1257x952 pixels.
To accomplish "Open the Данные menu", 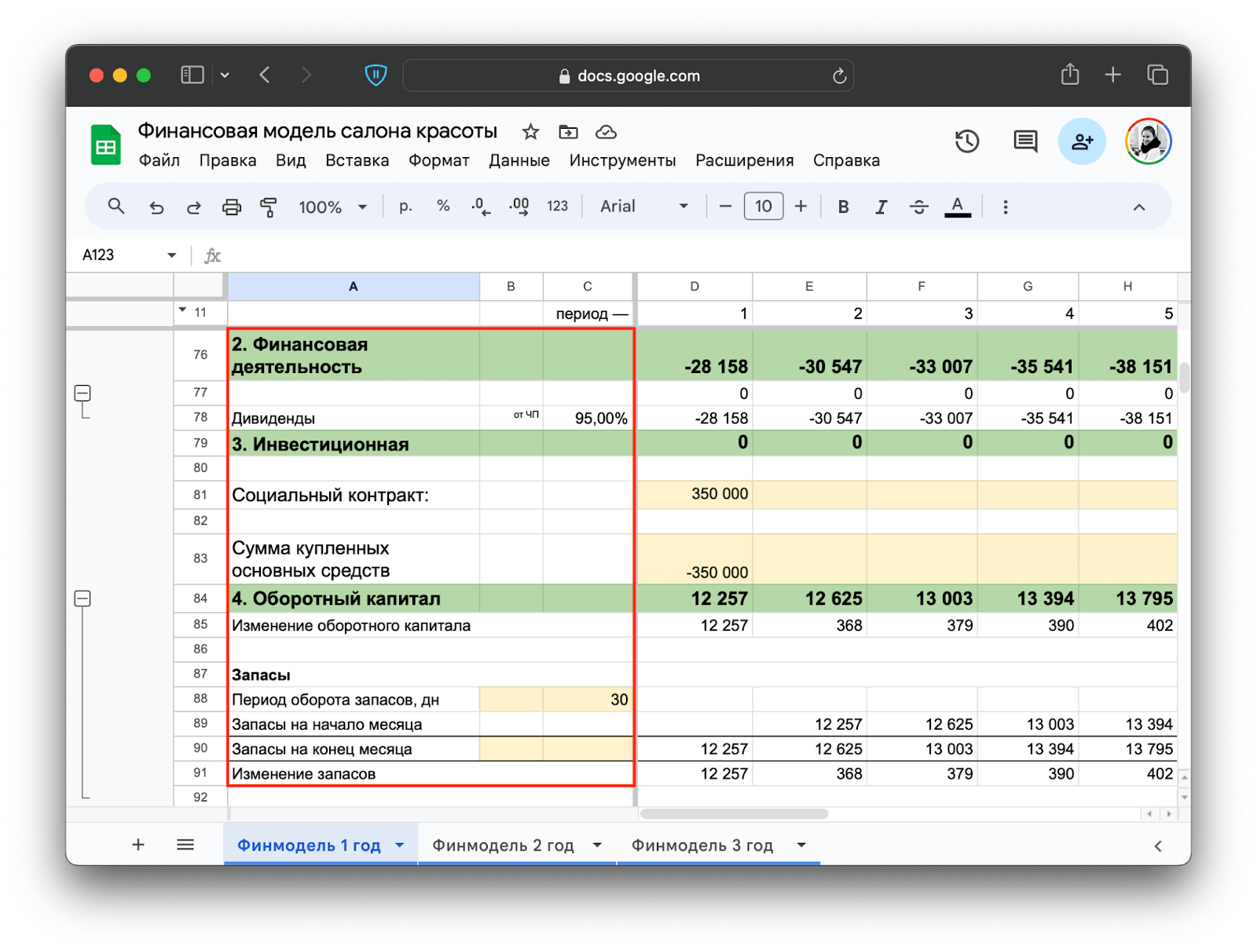I will point(519,160).
